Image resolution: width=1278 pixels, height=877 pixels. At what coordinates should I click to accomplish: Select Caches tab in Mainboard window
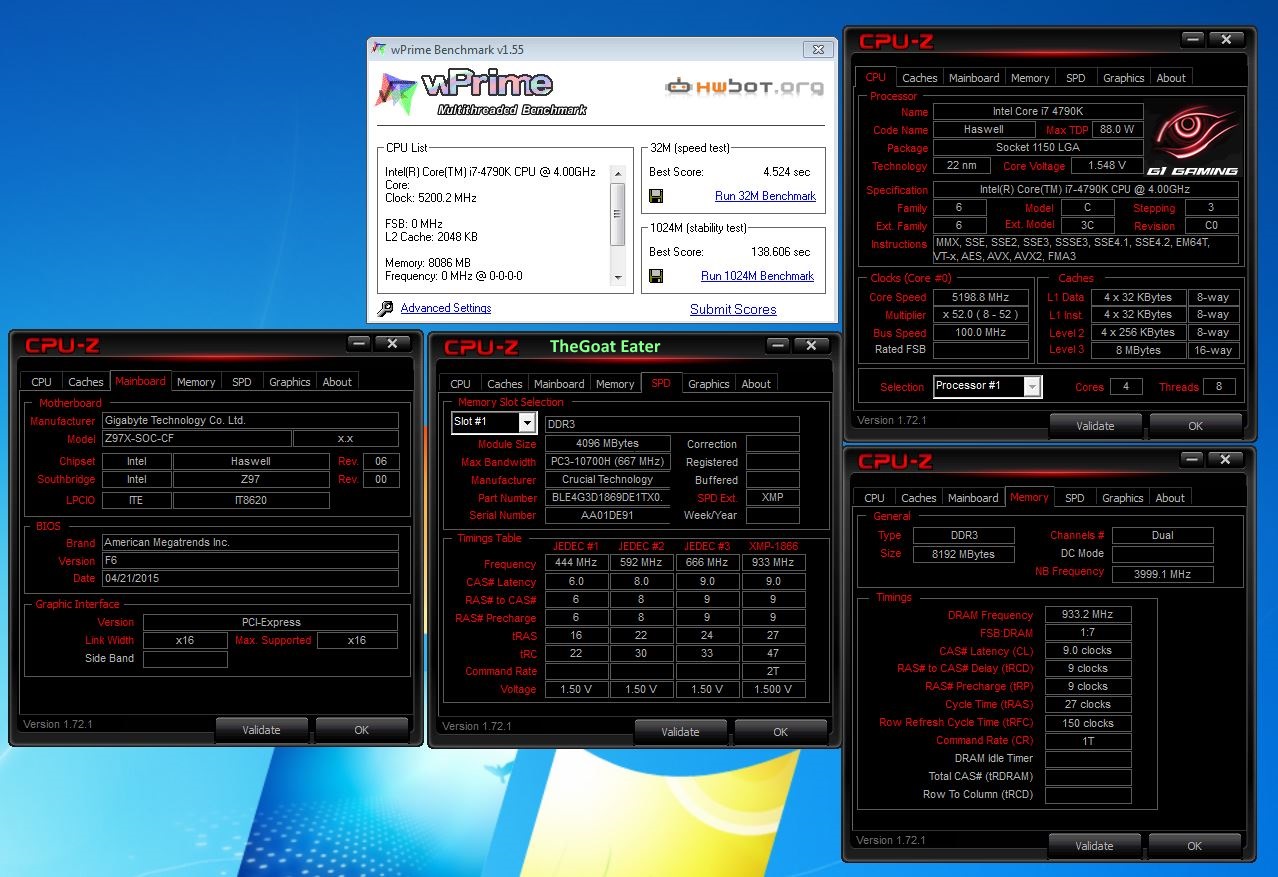pos(86,382)
